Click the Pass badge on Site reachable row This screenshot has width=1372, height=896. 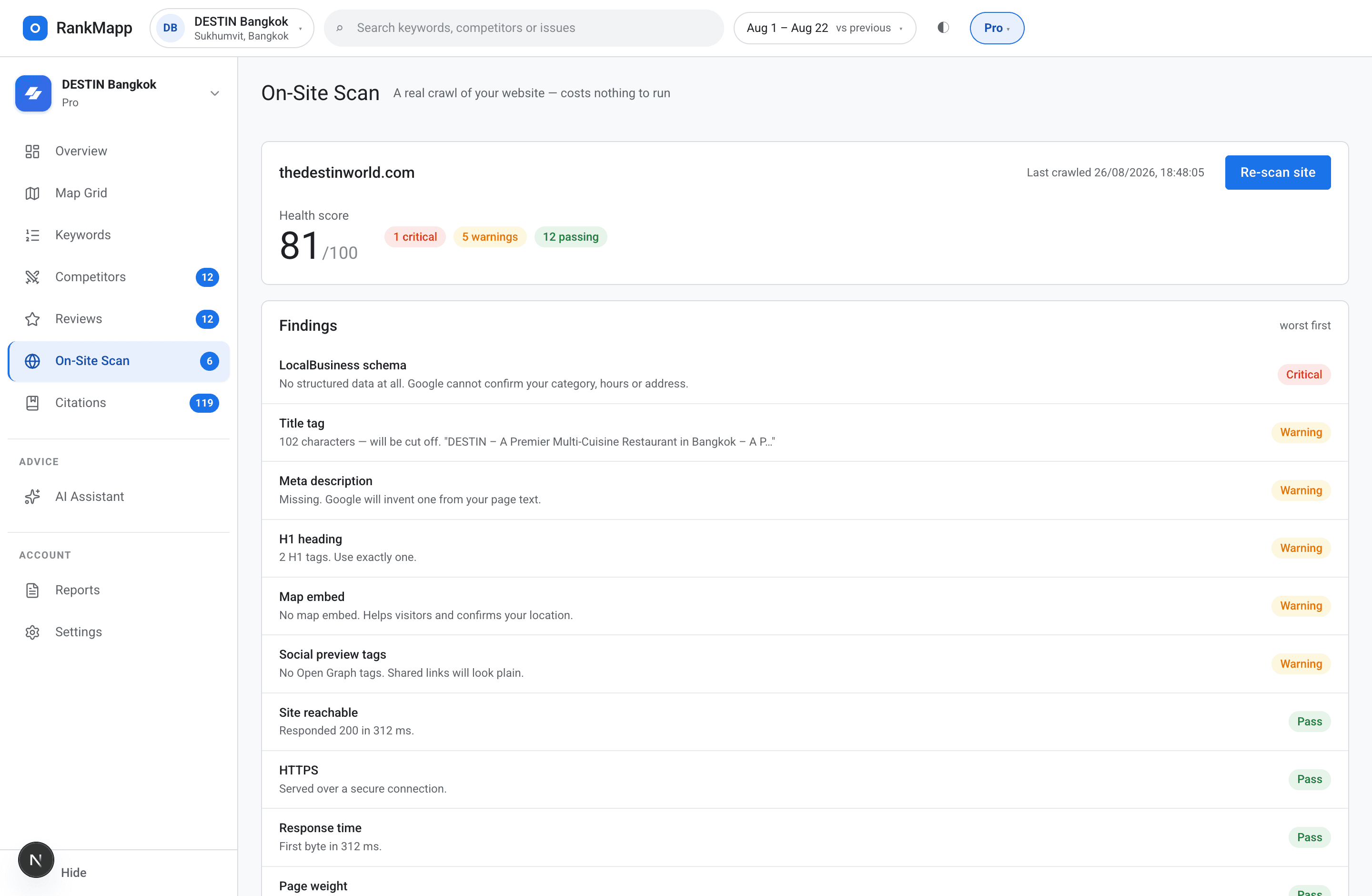(x=1309, y=722)
